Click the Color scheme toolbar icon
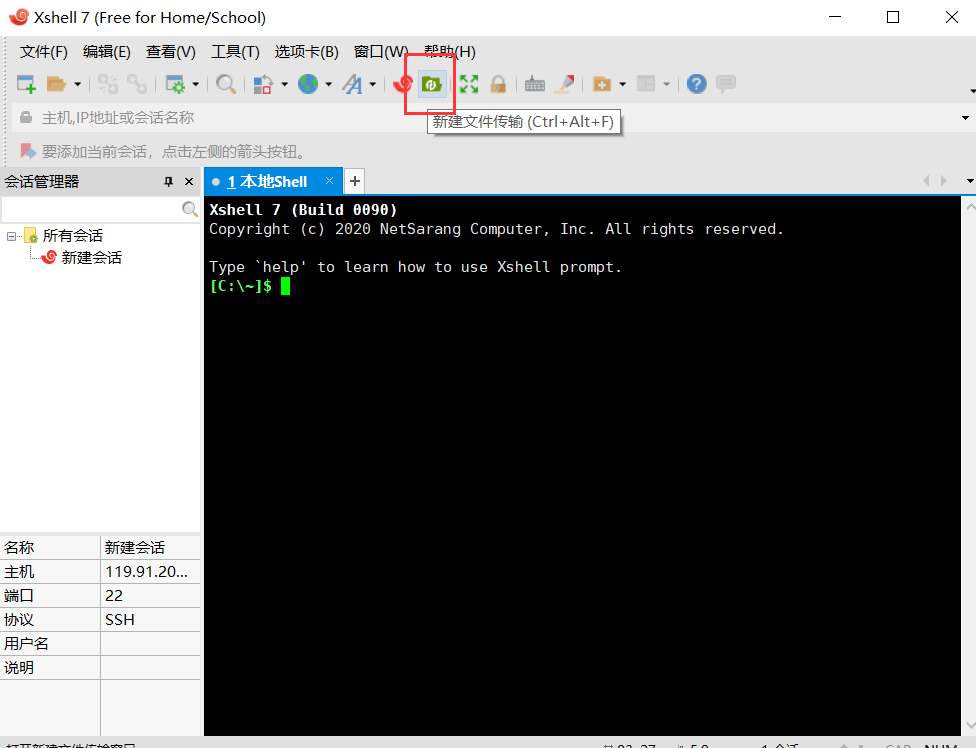The height and width of the screenshot is (748, 976). (263, 84)
